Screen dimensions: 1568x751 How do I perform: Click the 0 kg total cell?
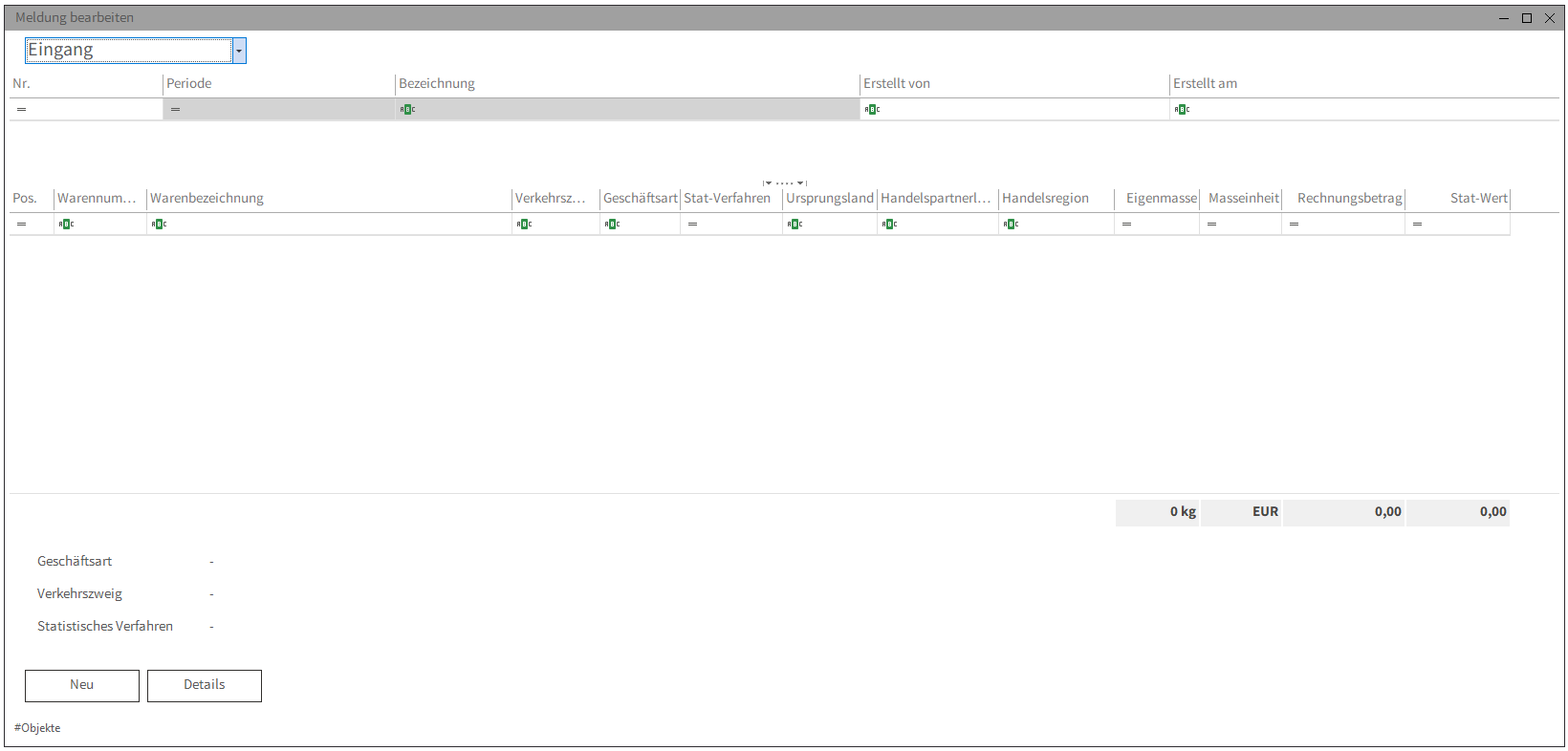(x=1157, y=512)
